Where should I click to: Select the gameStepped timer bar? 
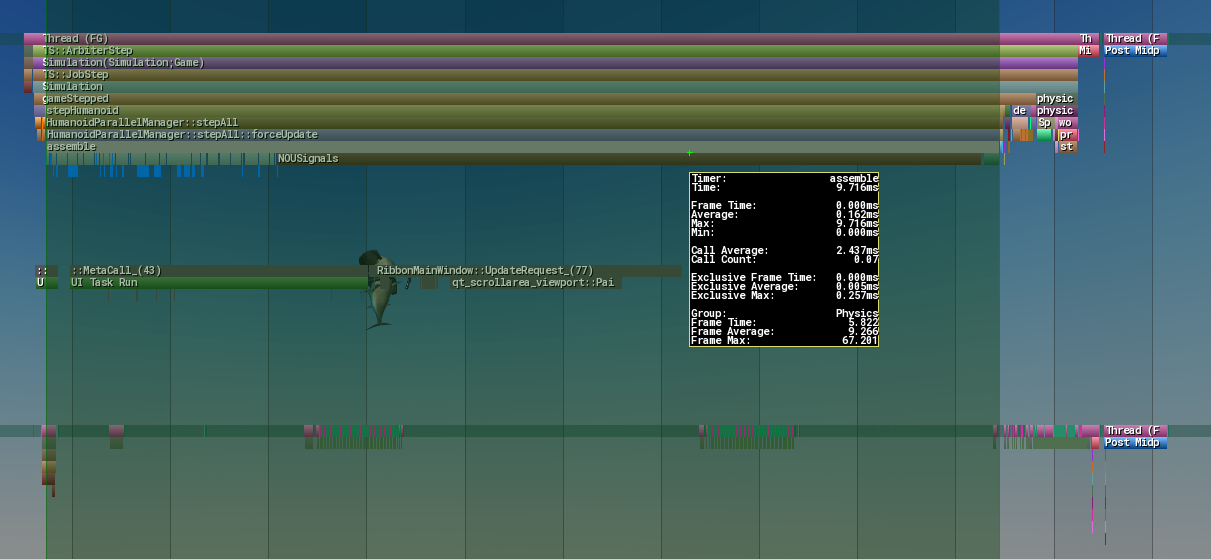click(x=535, y=98)
